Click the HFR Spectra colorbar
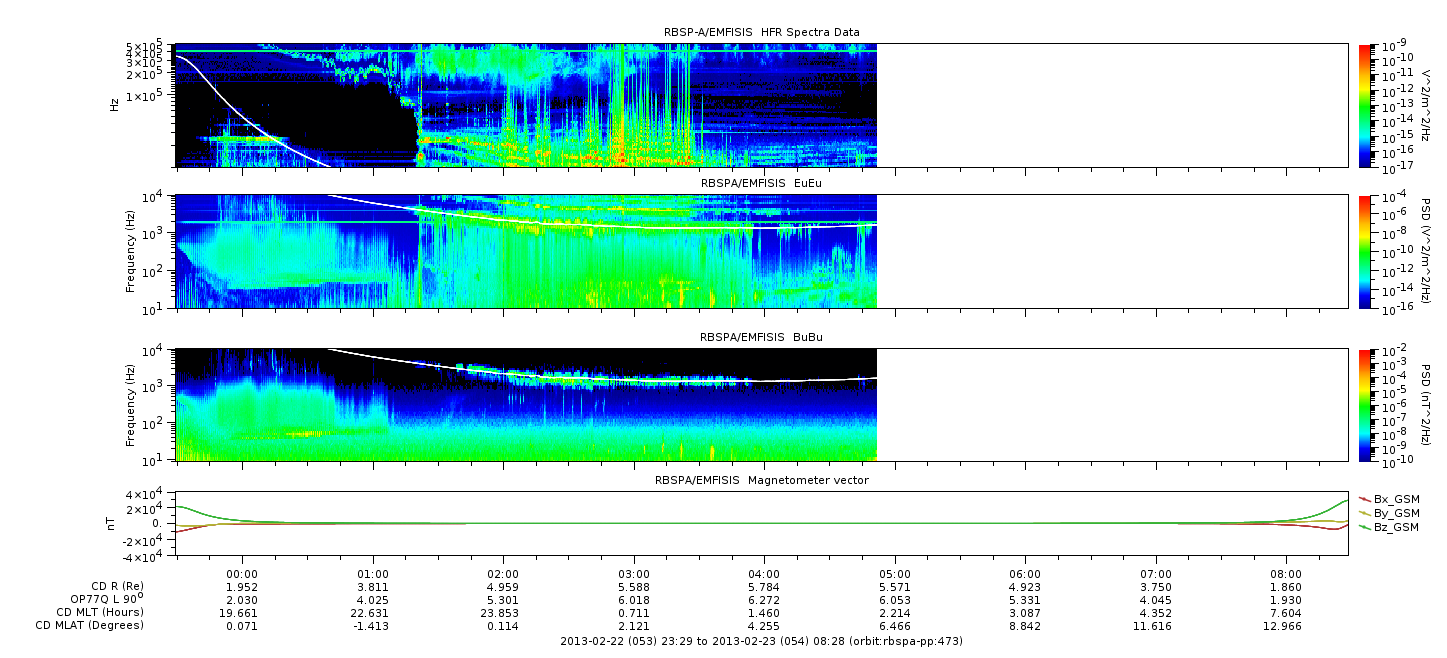The height and width of the screenshot is (658, 1447). tap(1365, 105)
